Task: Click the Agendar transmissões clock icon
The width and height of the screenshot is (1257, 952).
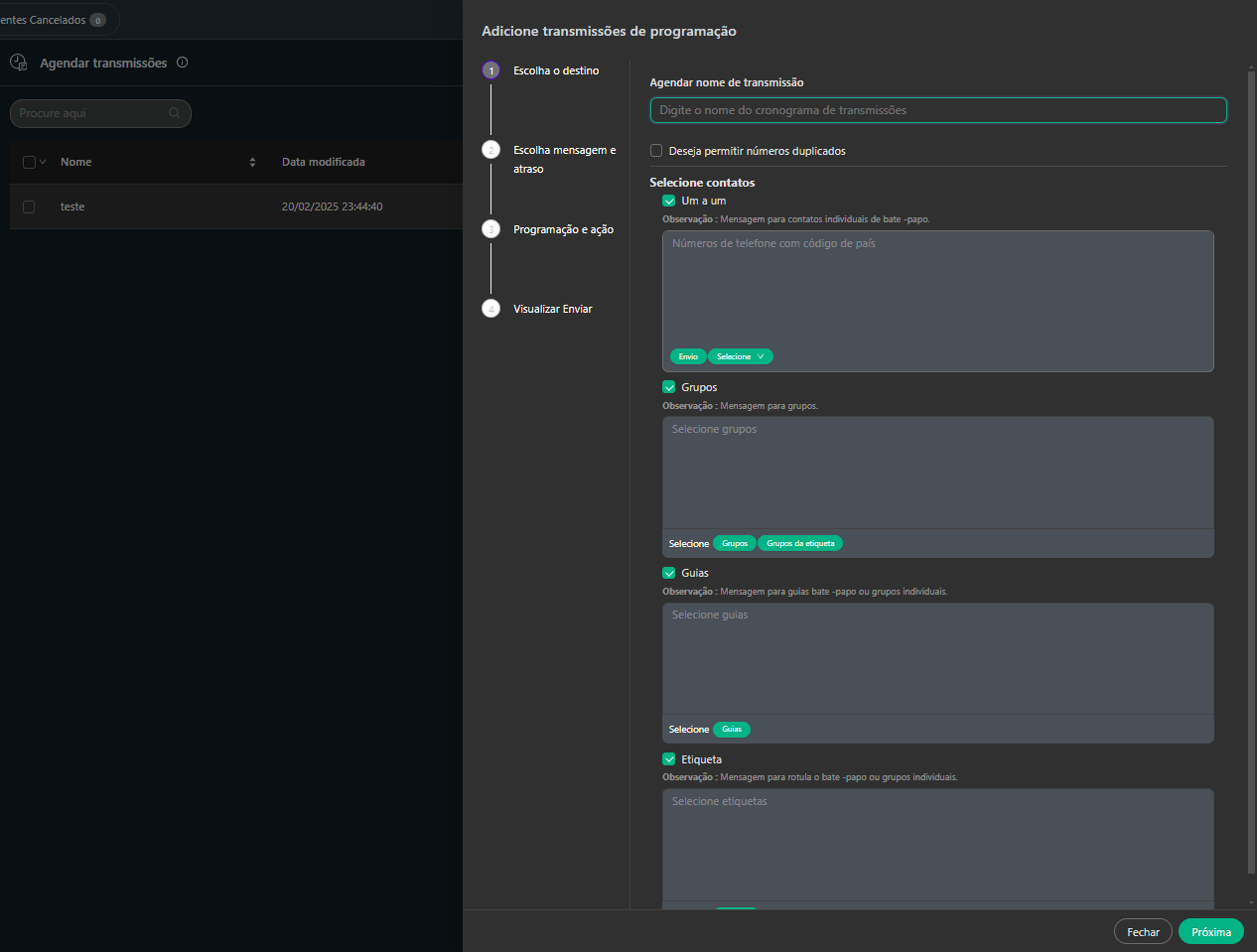Action: point(18,63)
